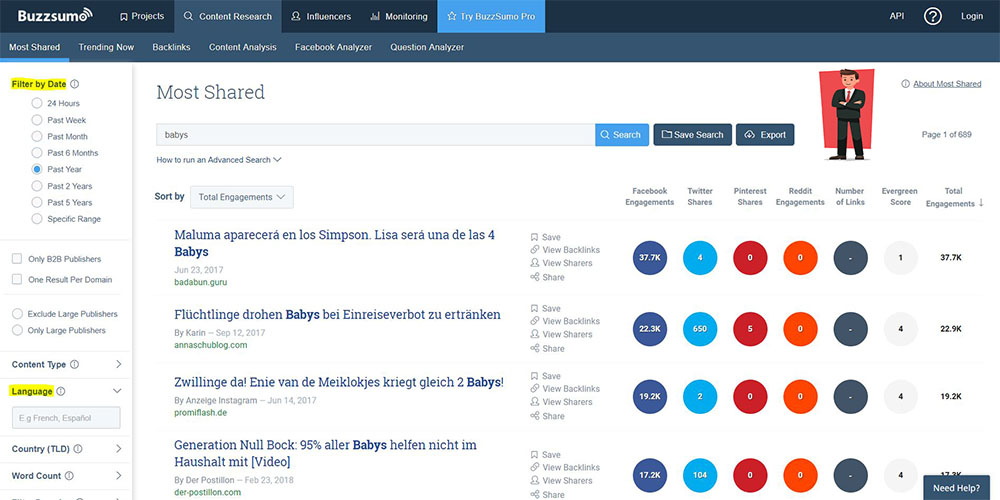Expand How to run an Advanced Search
Viewport: 1000px width, 500px height.
tap(219, 160)
